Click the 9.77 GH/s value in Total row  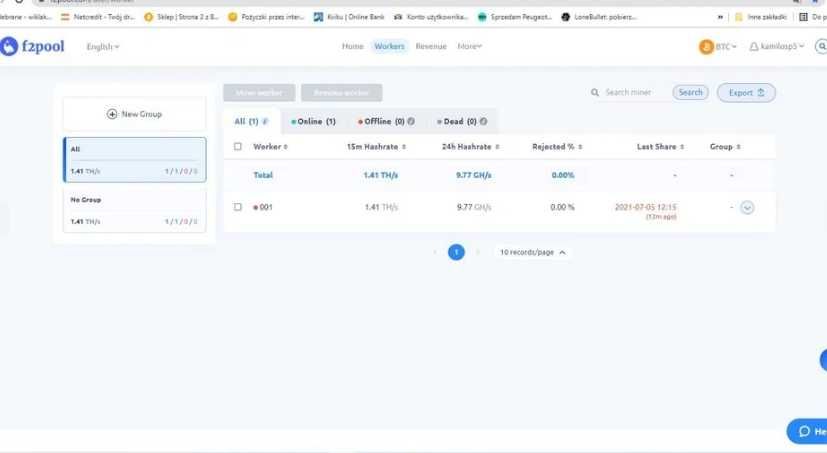[474, 175]
